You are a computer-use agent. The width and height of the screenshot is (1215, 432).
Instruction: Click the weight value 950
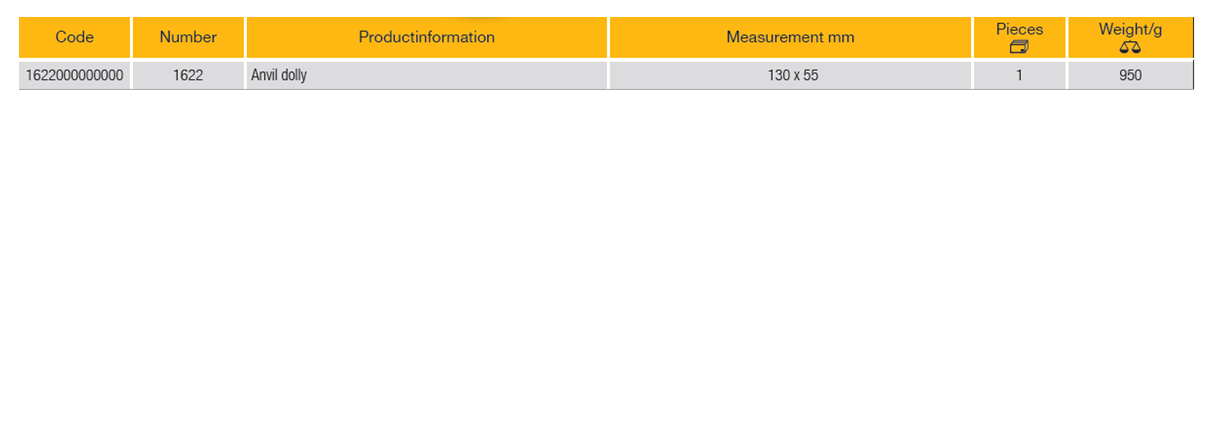point(1130,75)
